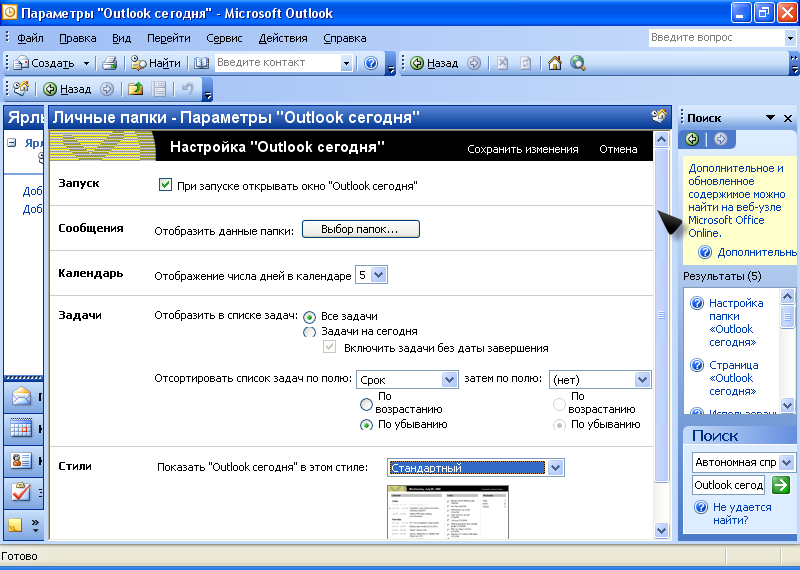Click Forward arrow in advanced toolbar

coord(107,89)
